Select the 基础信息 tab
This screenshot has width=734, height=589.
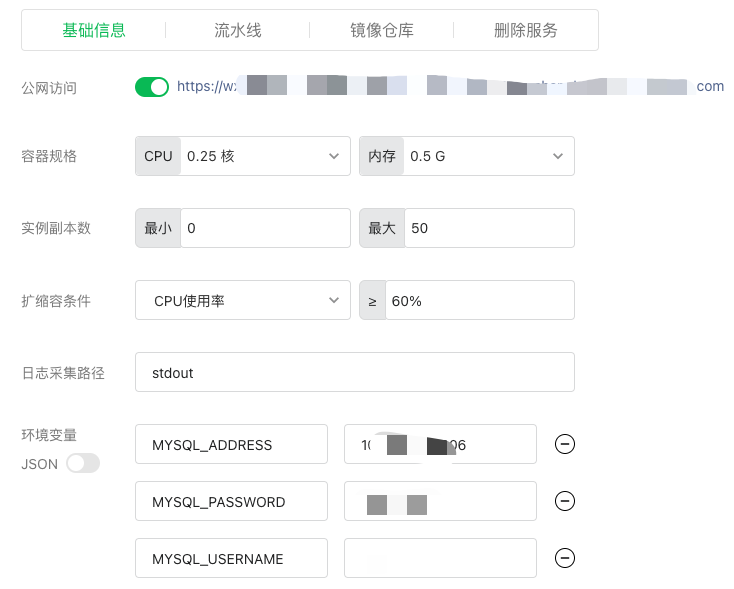(94, 30)
